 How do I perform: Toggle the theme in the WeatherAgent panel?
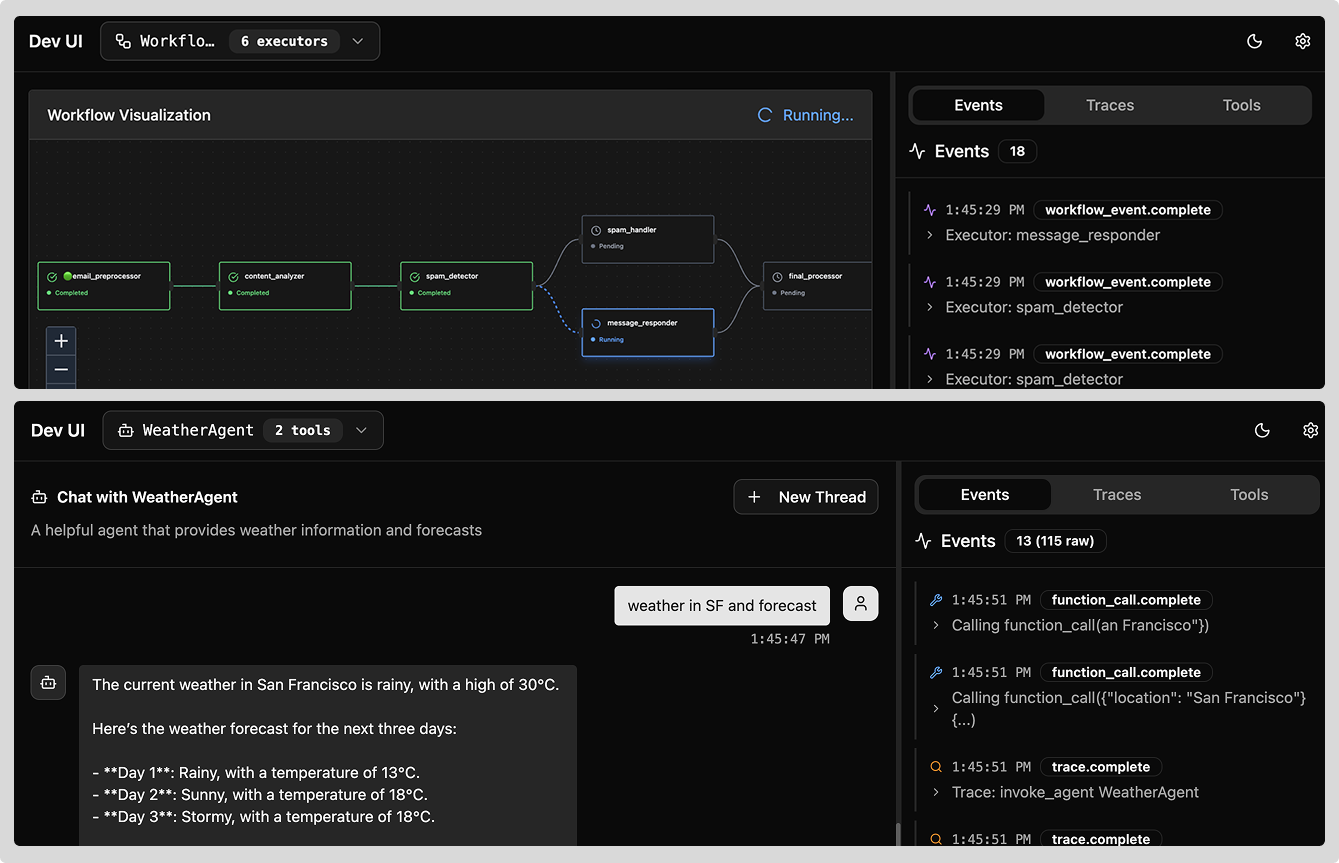tap(1262, 430)
